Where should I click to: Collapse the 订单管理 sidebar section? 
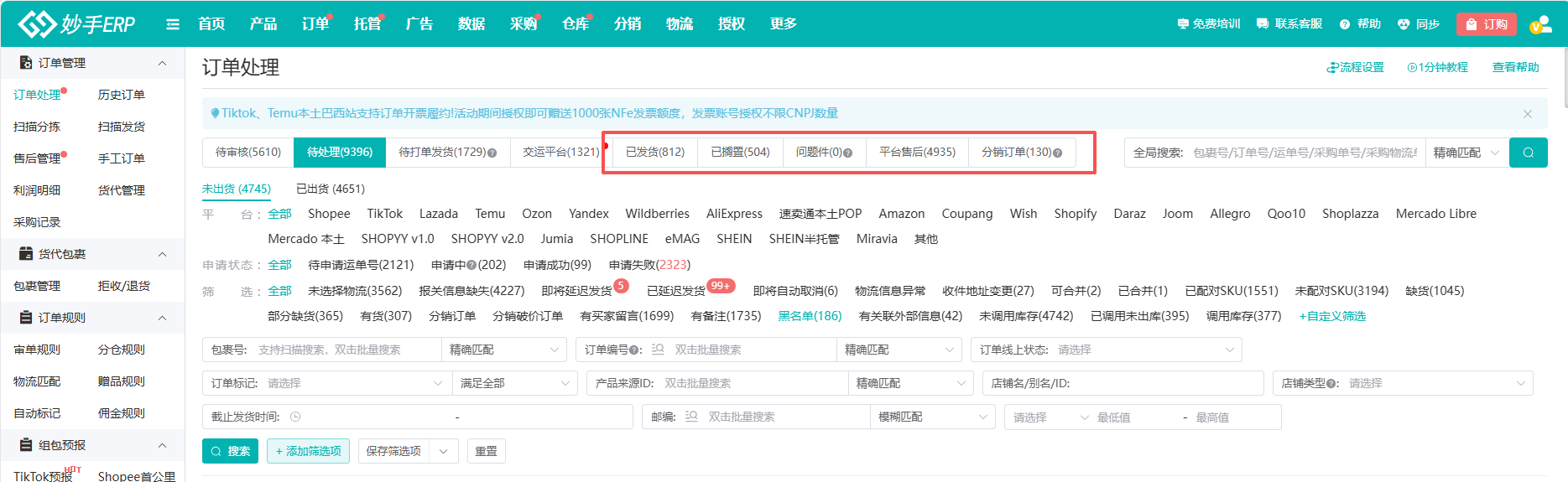tap(162, 63)
